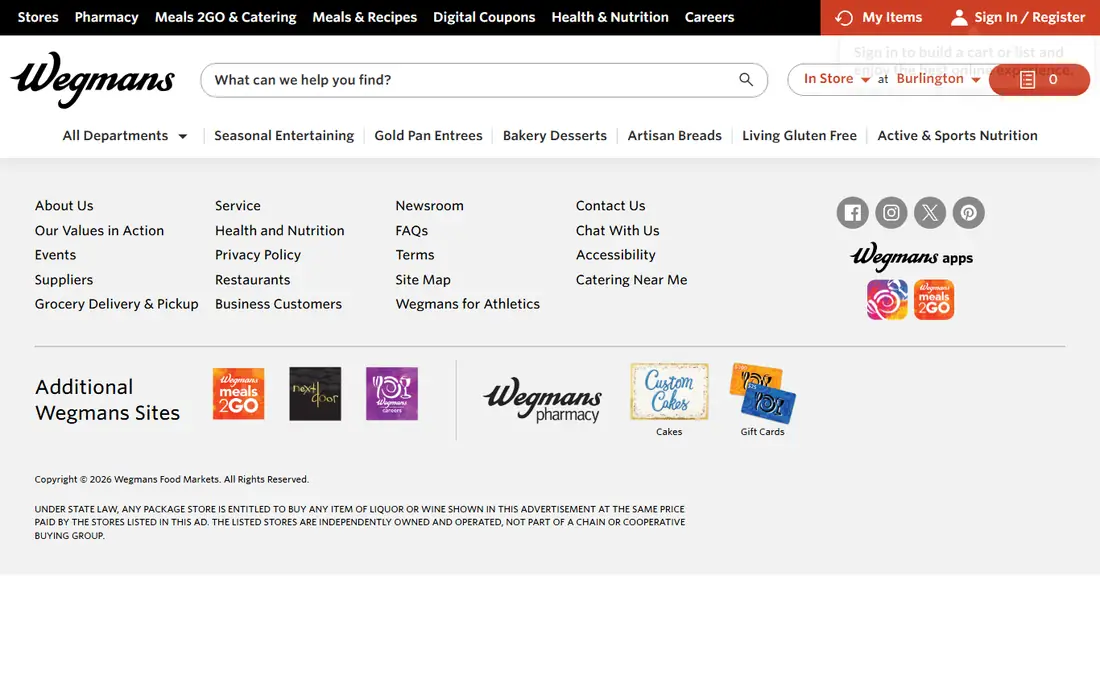Open the Custom Cakes image
1100x688 pixels.
669,391
